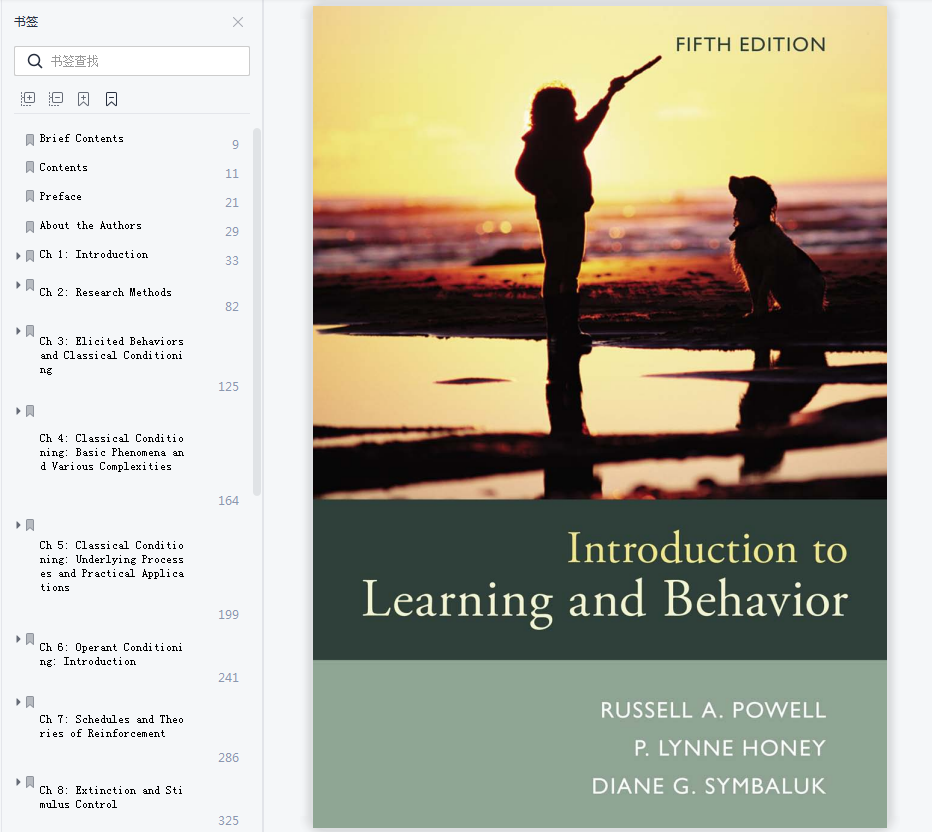Click the bookmarks panel vertical scrollbar
This screenshot has width=932, height=832.
[257, 311]
